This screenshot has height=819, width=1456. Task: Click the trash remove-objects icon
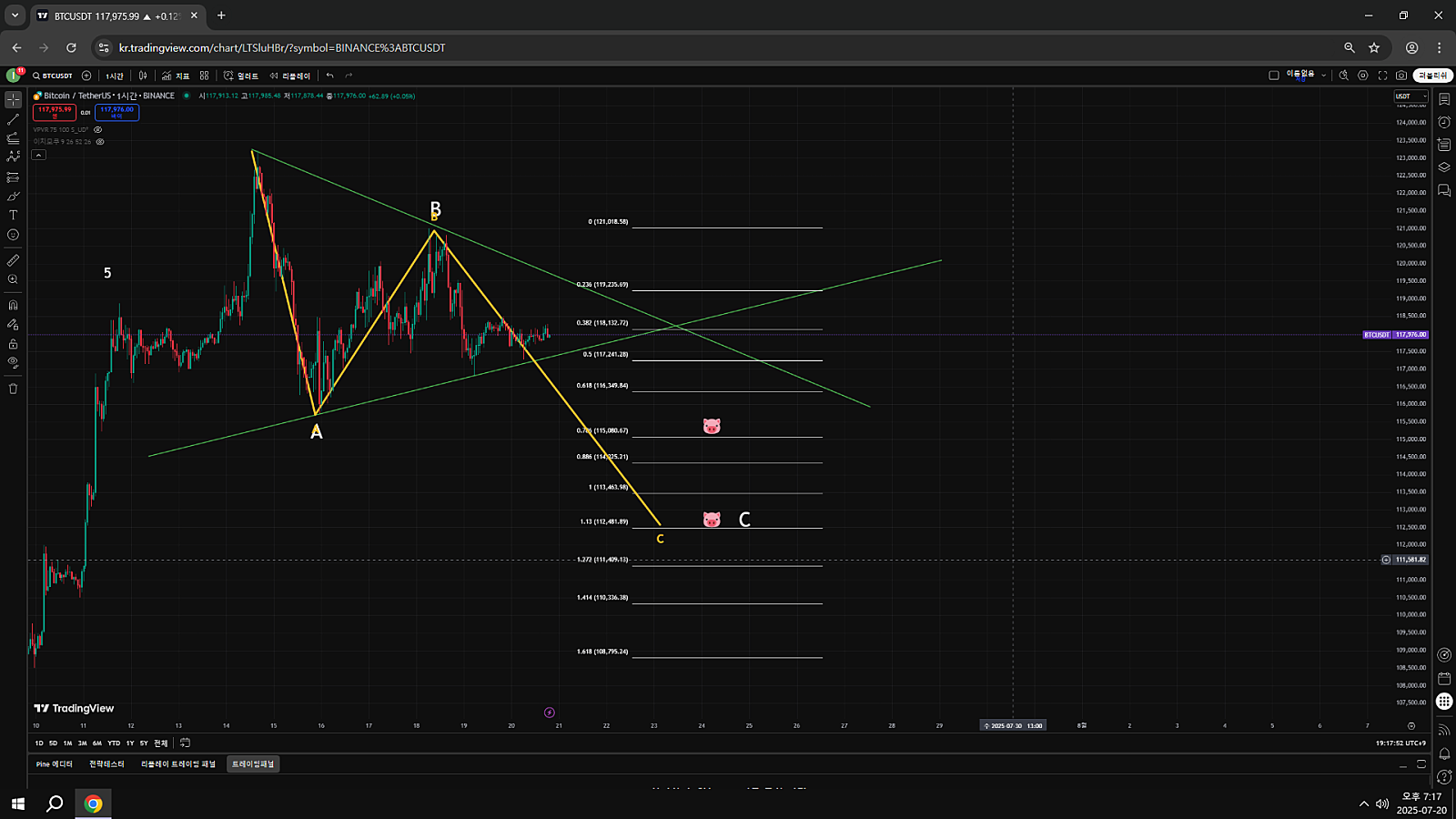(x=13, y=389)
